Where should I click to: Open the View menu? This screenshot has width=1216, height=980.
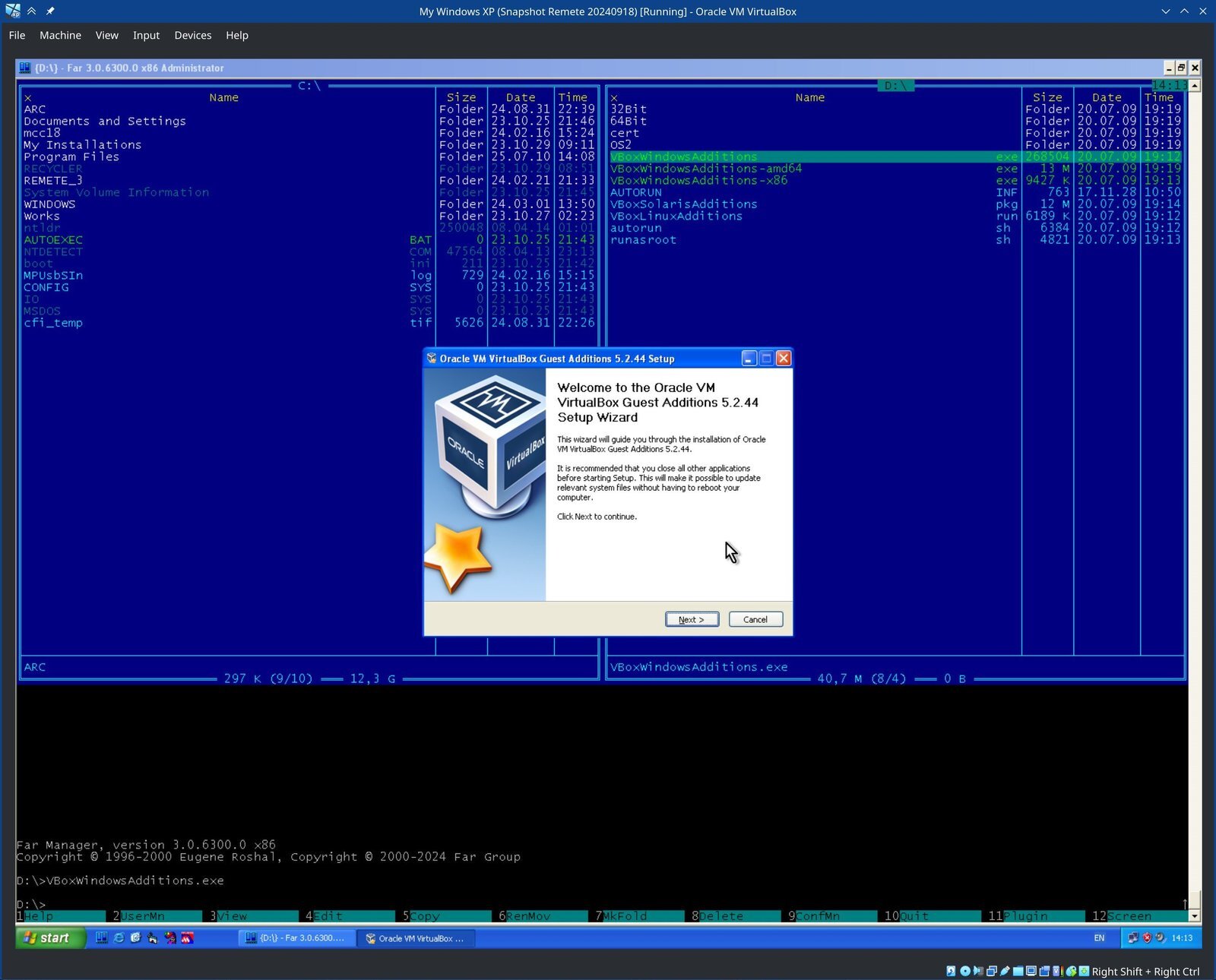click(x=106, y=35)
